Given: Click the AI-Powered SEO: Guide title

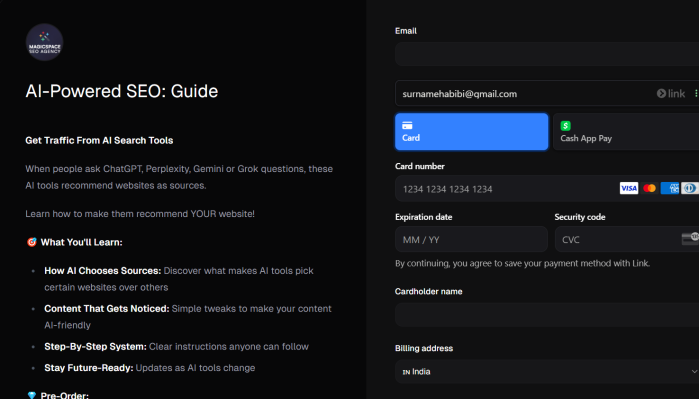Looking at the screenshot, I should pos(122,91).
